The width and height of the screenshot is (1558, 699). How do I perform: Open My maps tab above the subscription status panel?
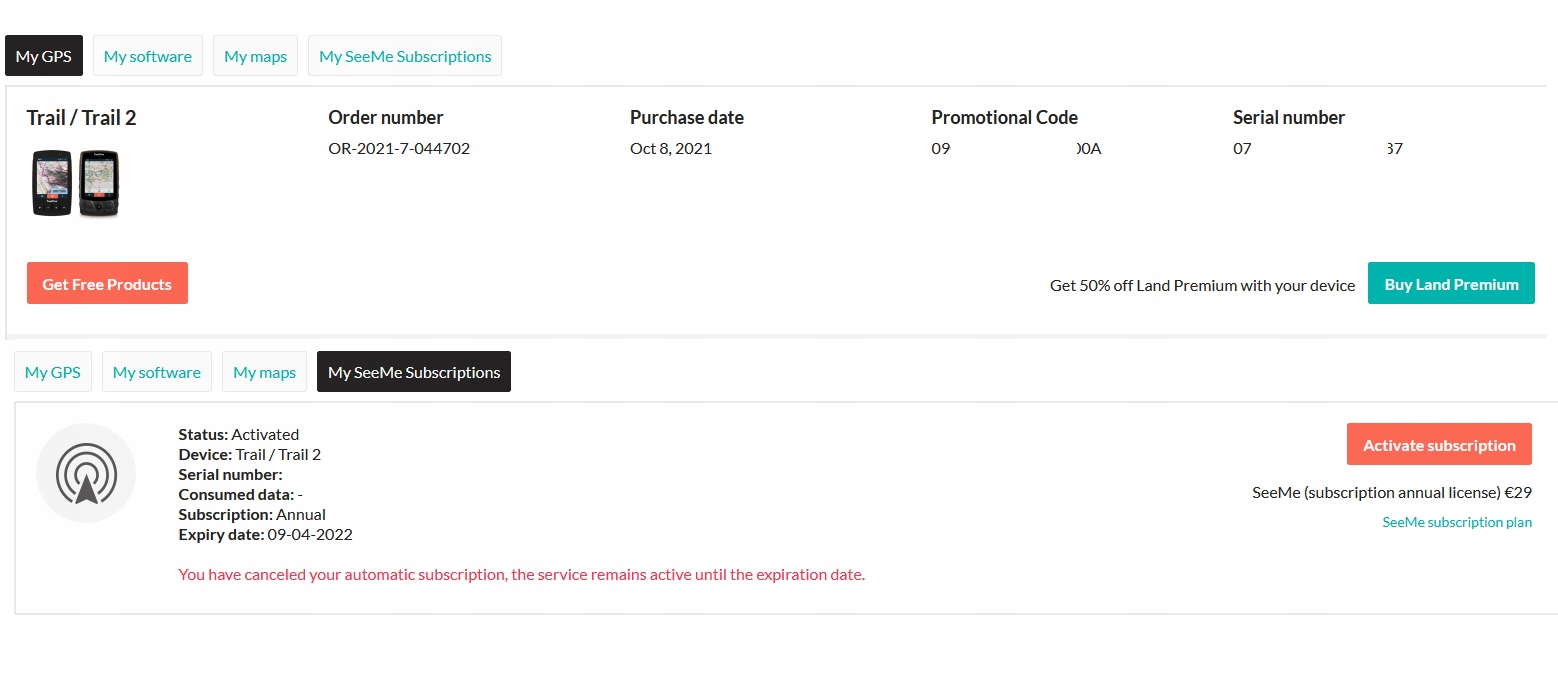coord(265,372)
